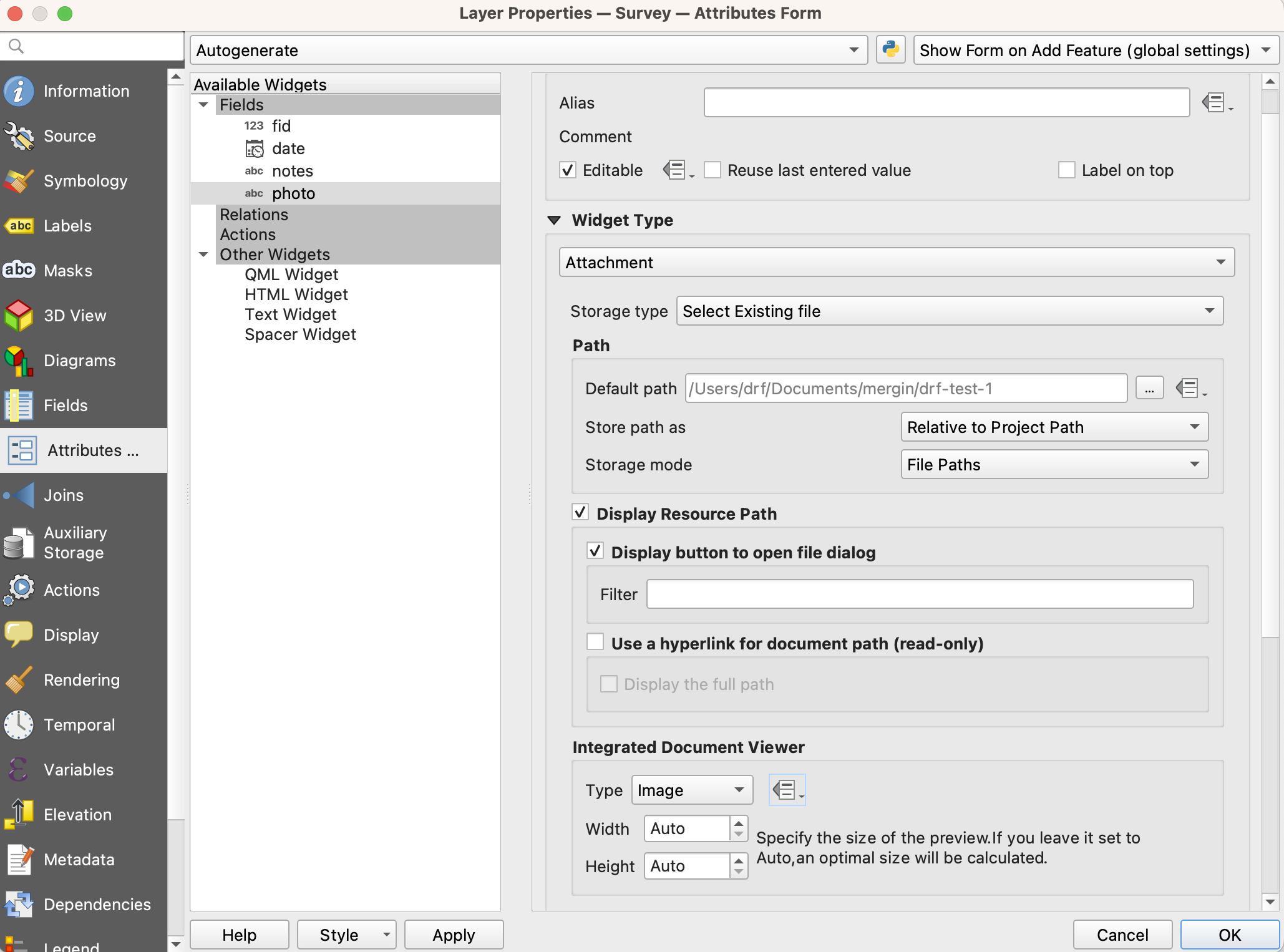Screen dimensions: 1284x952
Task: Increase the Width spinbox value
Action: tap(739, 823)
